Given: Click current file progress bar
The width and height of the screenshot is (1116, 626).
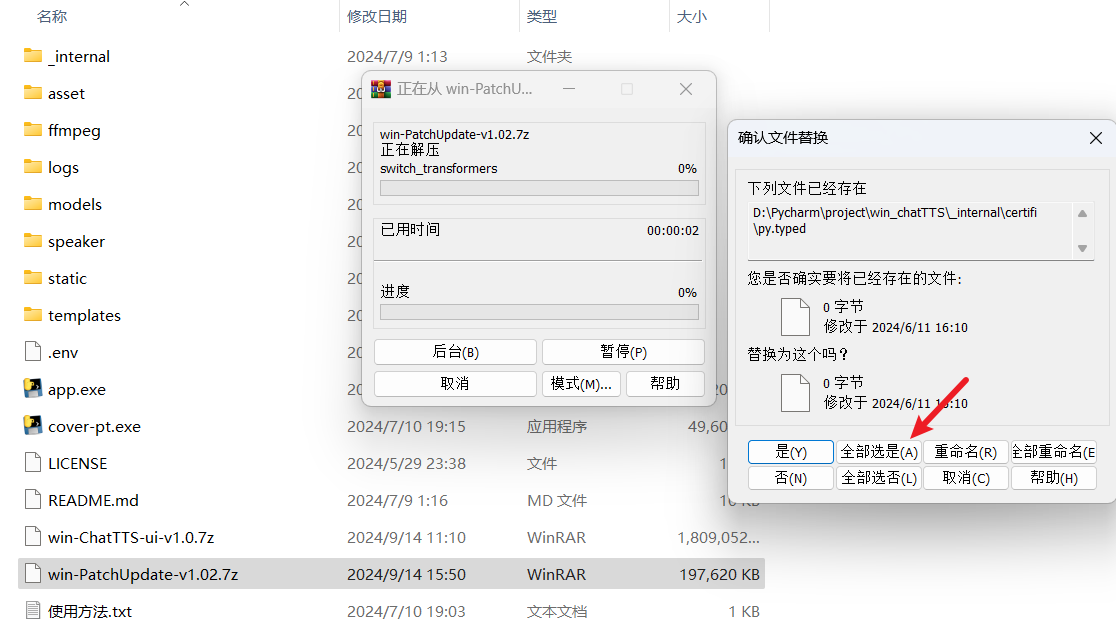Looking at the screenshot, I should [539, 188].
